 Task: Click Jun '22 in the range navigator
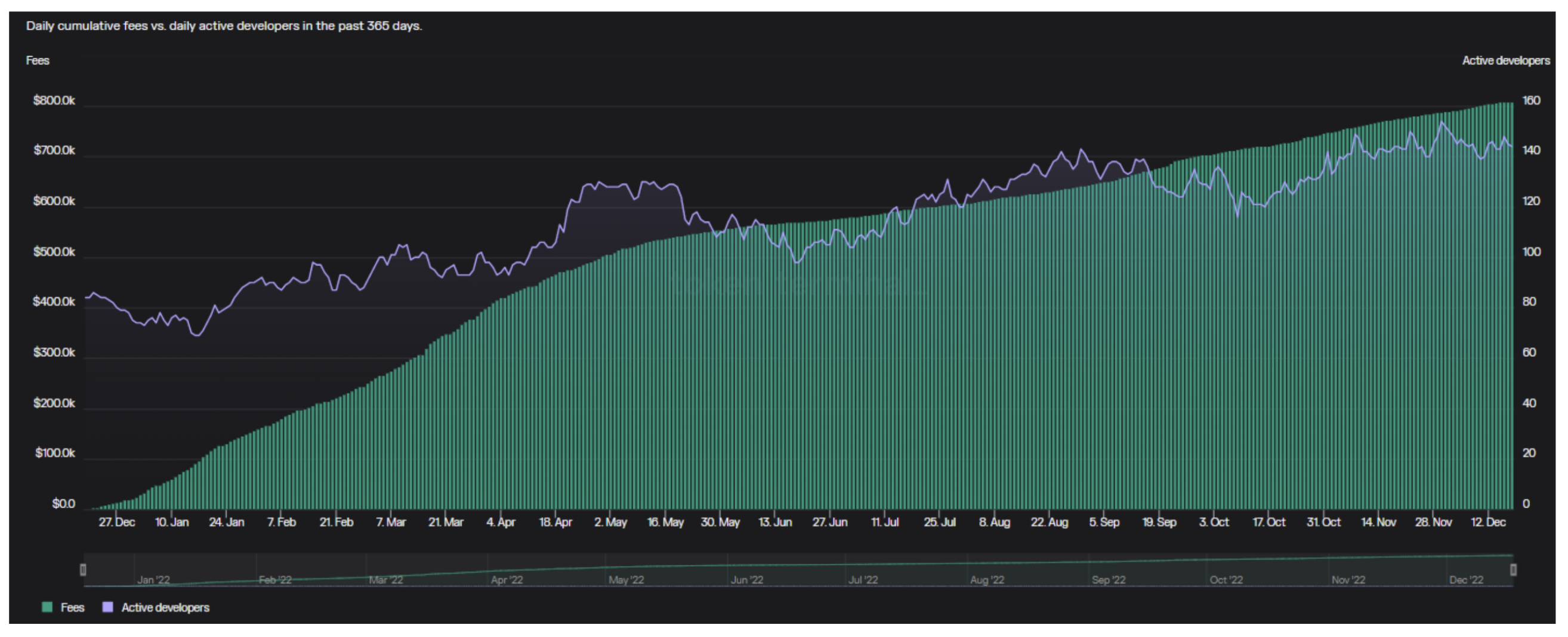click(x=747, y=580)
